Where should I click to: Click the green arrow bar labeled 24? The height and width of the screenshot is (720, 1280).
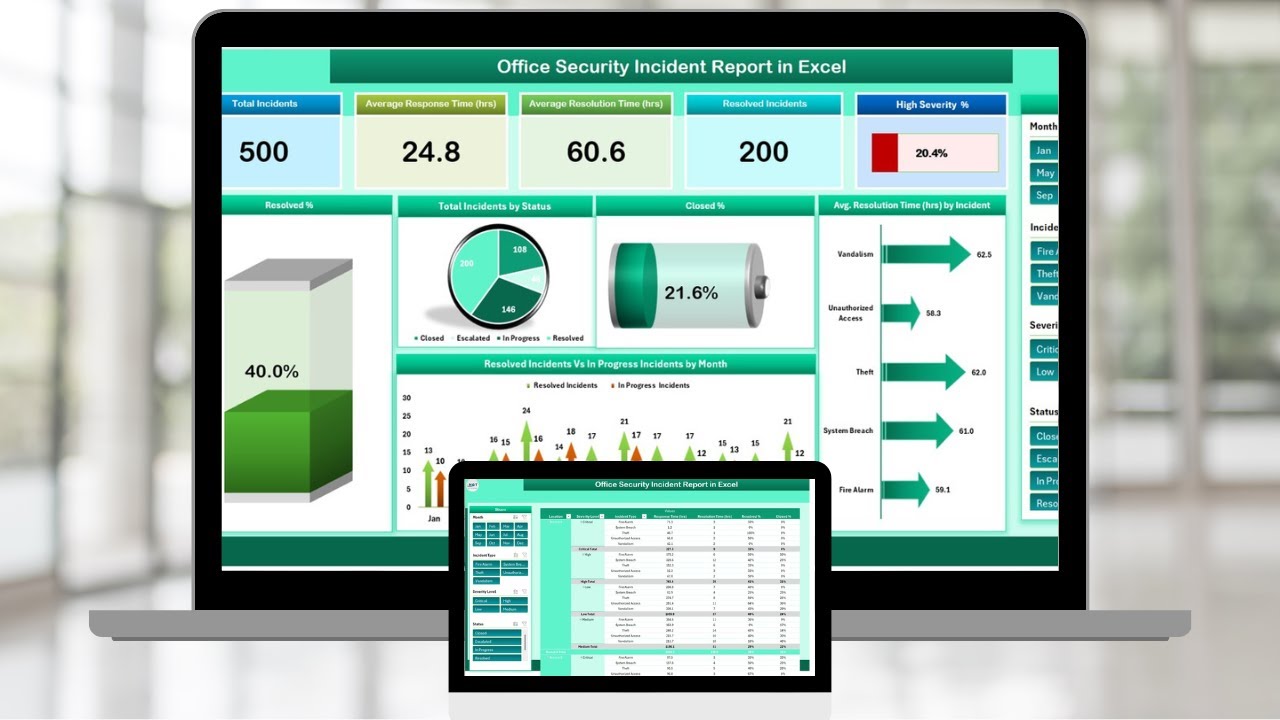tap(526, 440)
